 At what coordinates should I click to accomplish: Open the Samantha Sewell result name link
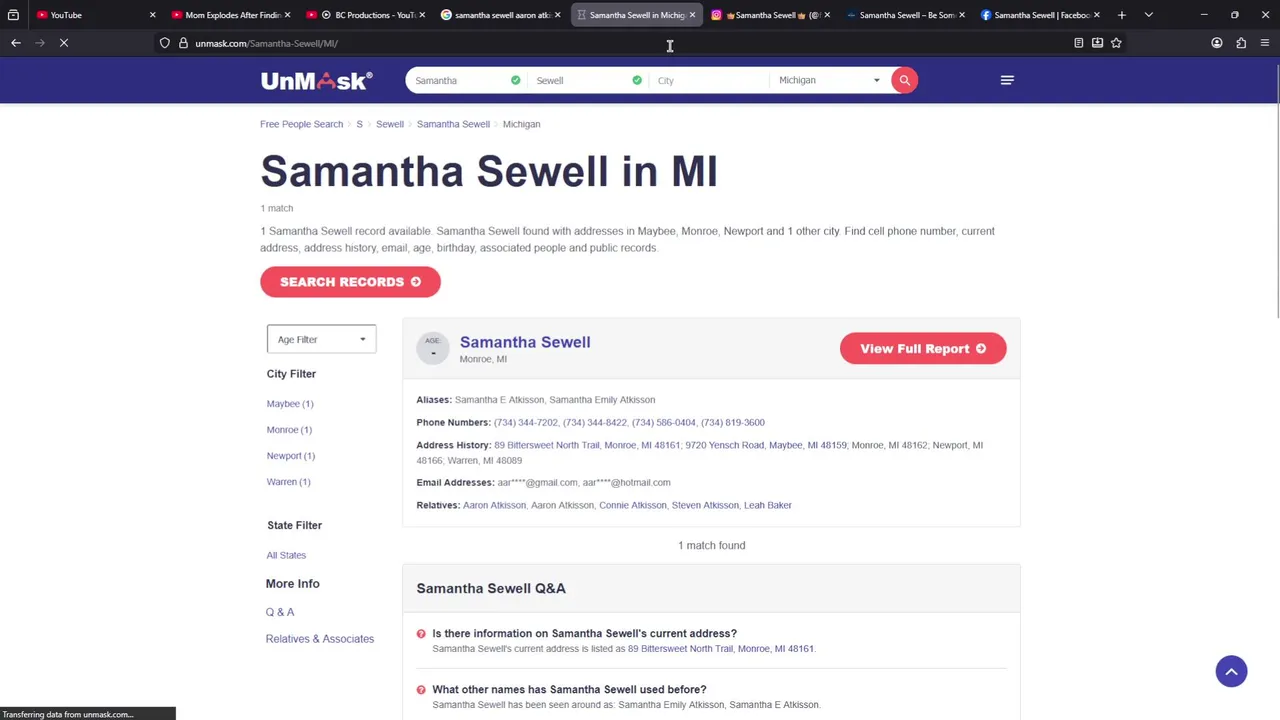[x=525, y=342]
